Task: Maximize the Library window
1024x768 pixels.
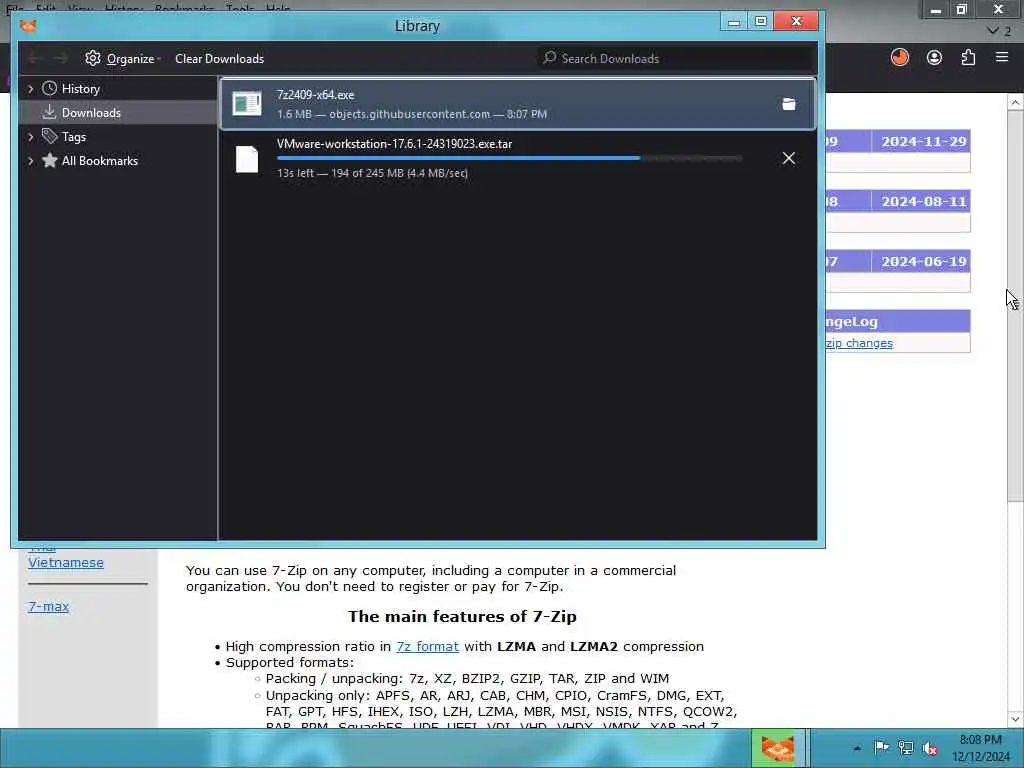Action: coord(761,22)
